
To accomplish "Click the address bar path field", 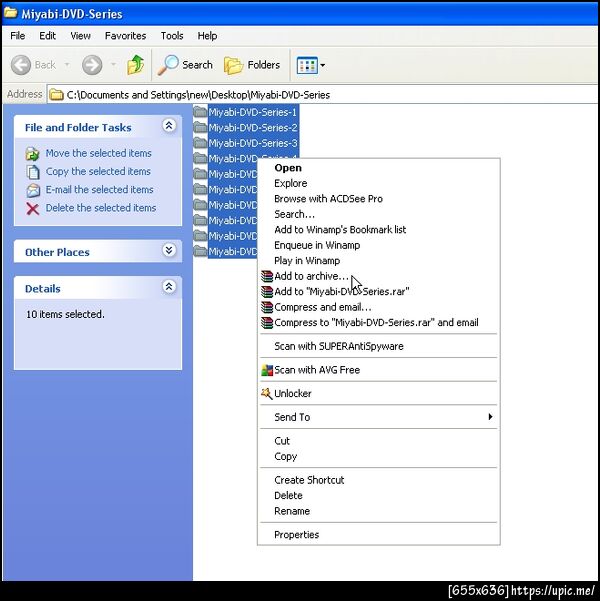I will point(323,95).
